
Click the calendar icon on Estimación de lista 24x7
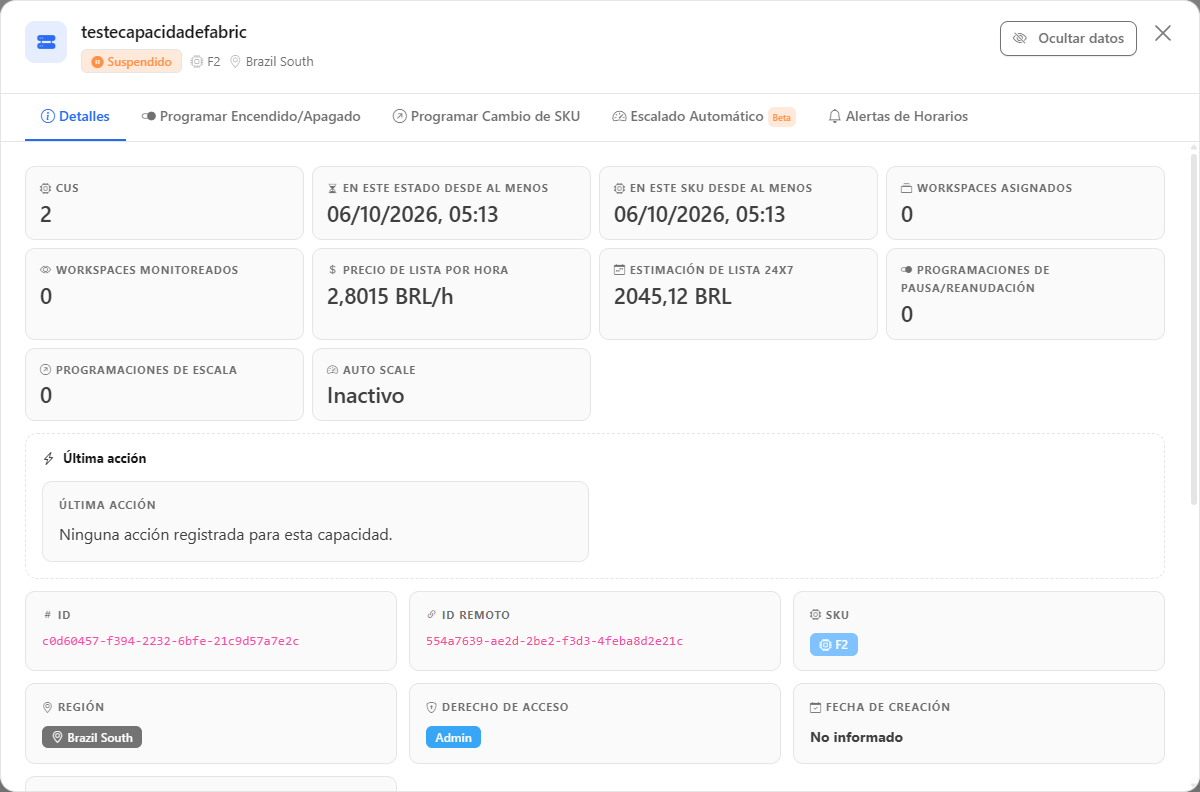pos(619,270)
